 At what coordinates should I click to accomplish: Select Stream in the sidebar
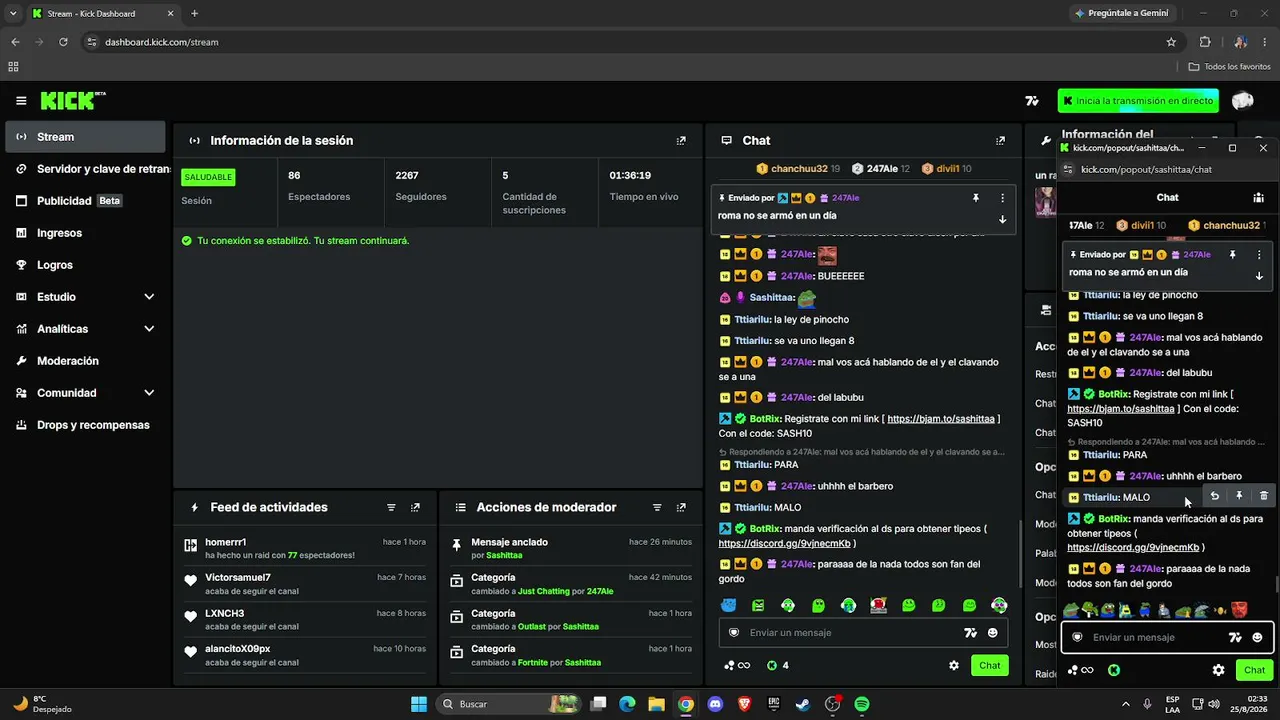click(85, 137)
